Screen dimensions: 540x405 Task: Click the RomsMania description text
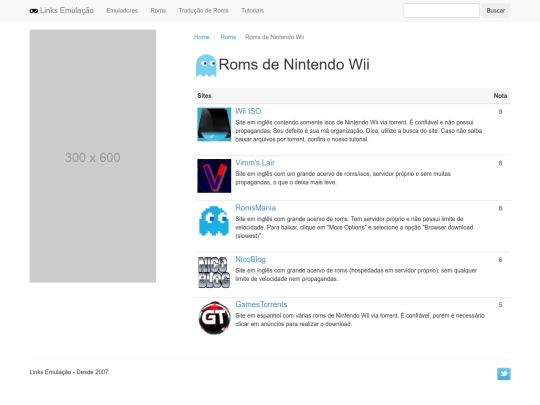tap(354, 227)
